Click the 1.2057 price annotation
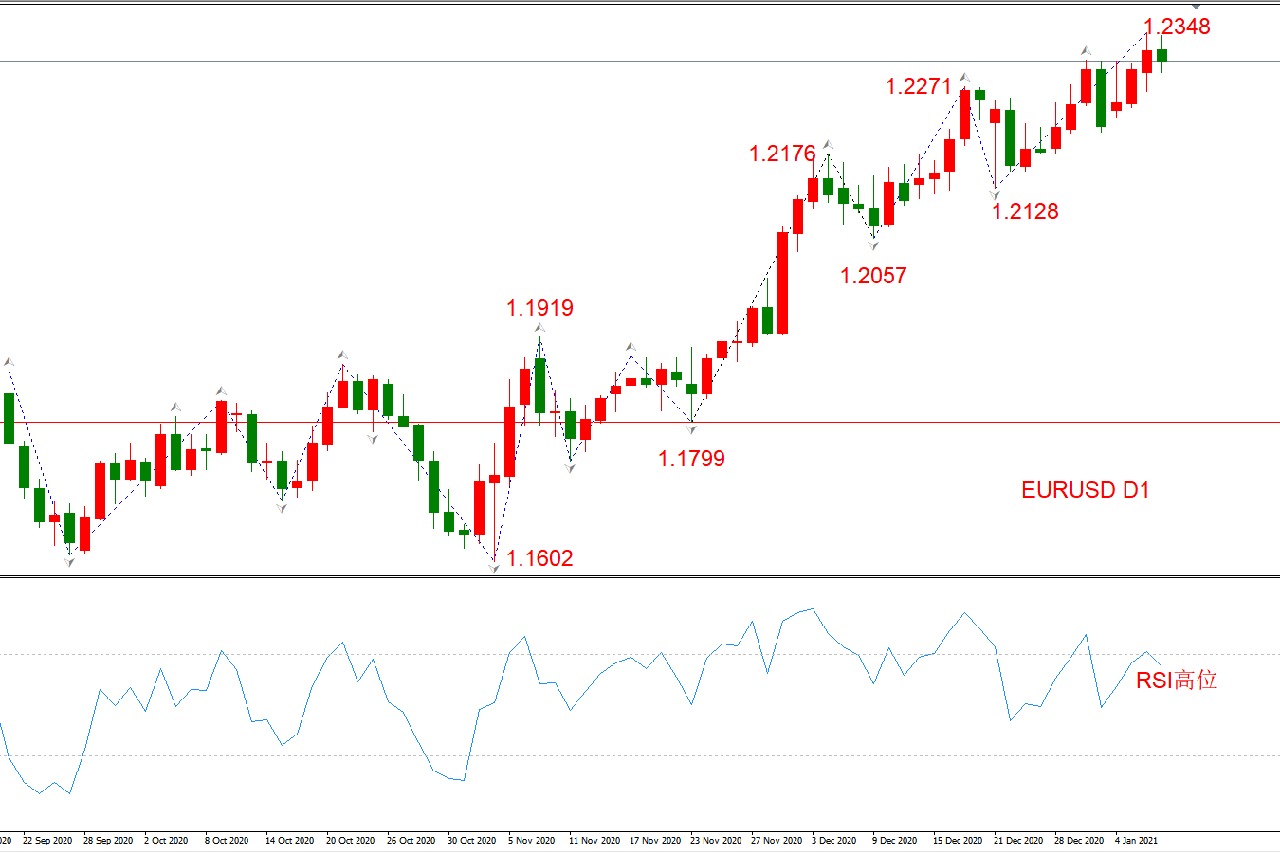The height and width of the screenshot is (853, 1280). coord(873,276)
